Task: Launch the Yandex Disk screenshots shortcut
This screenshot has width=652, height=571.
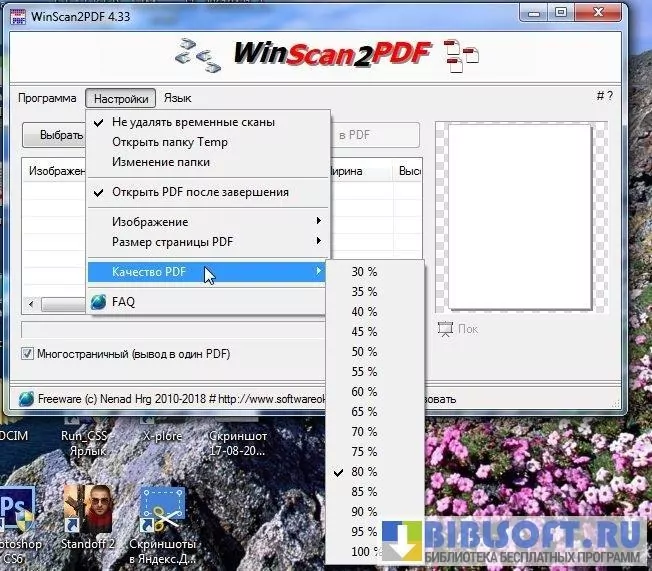Action: 164,508
